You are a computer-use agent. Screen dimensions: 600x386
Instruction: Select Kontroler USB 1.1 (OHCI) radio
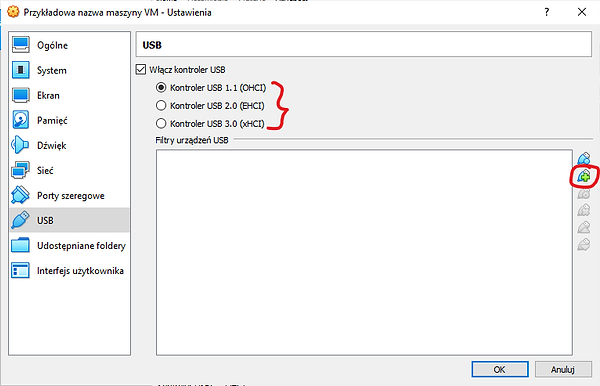pos(161,88)
